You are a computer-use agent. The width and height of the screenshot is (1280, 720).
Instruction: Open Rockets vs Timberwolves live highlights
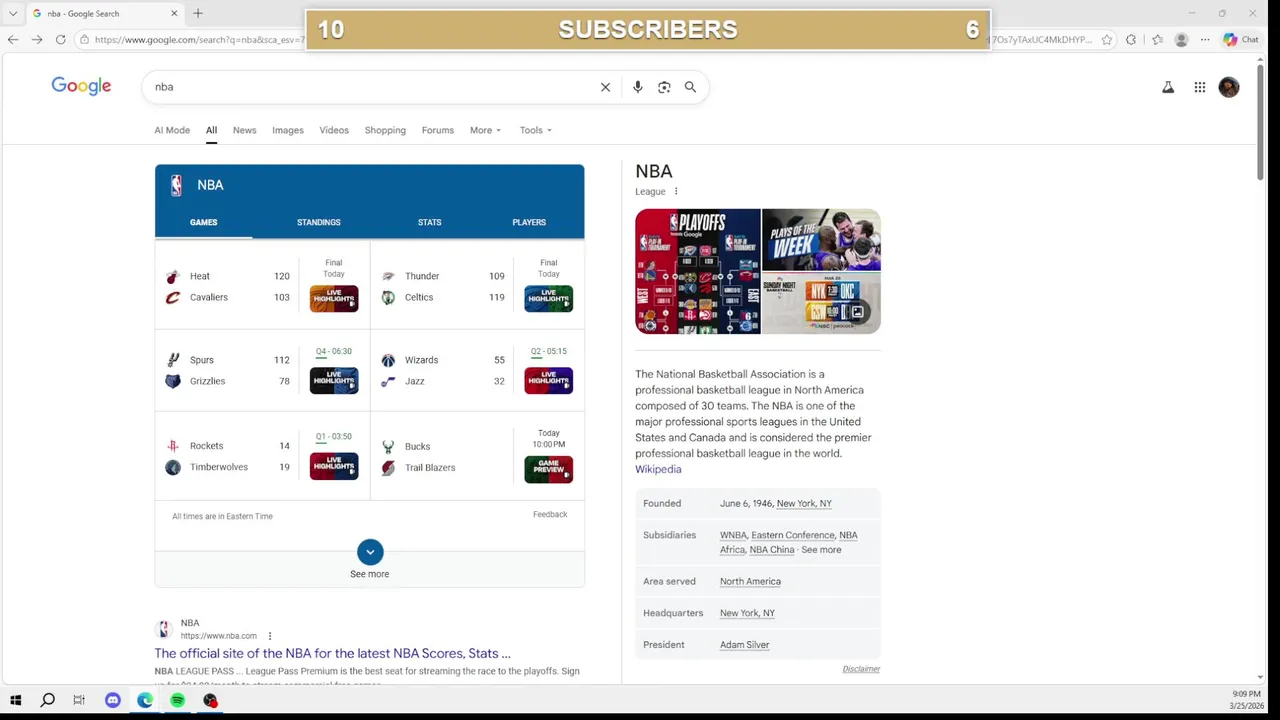pyautogui.click(x=334, y=466)
